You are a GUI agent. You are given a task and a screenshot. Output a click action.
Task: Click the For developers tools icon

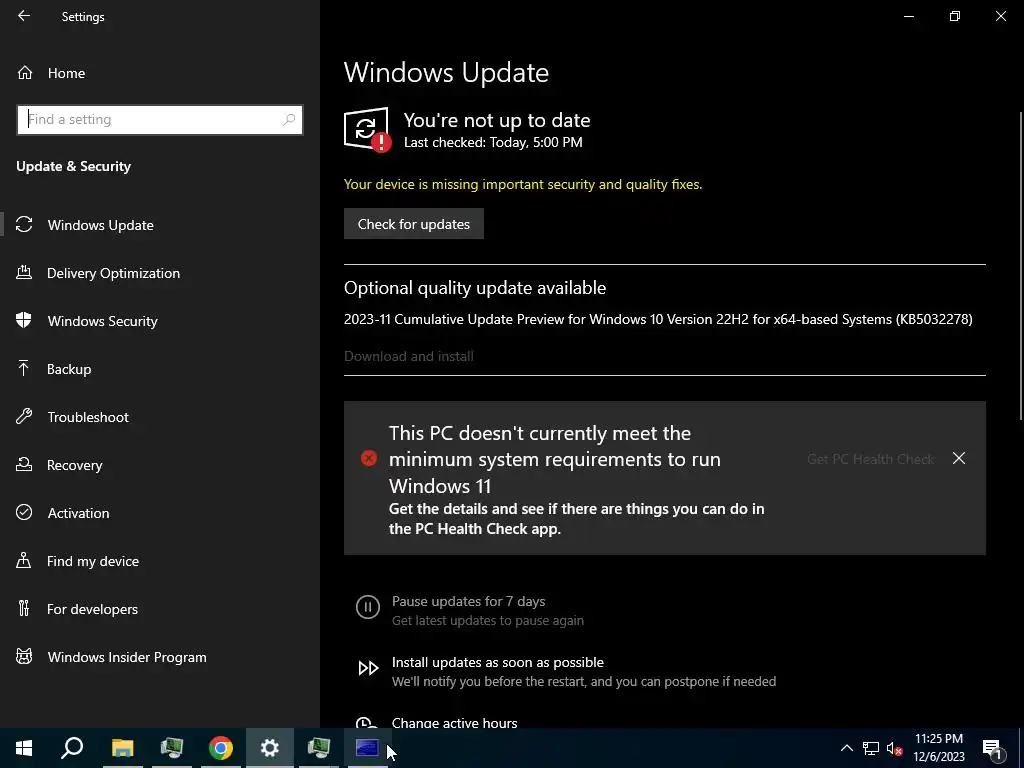pyautogui.click(x=24, y=609)
